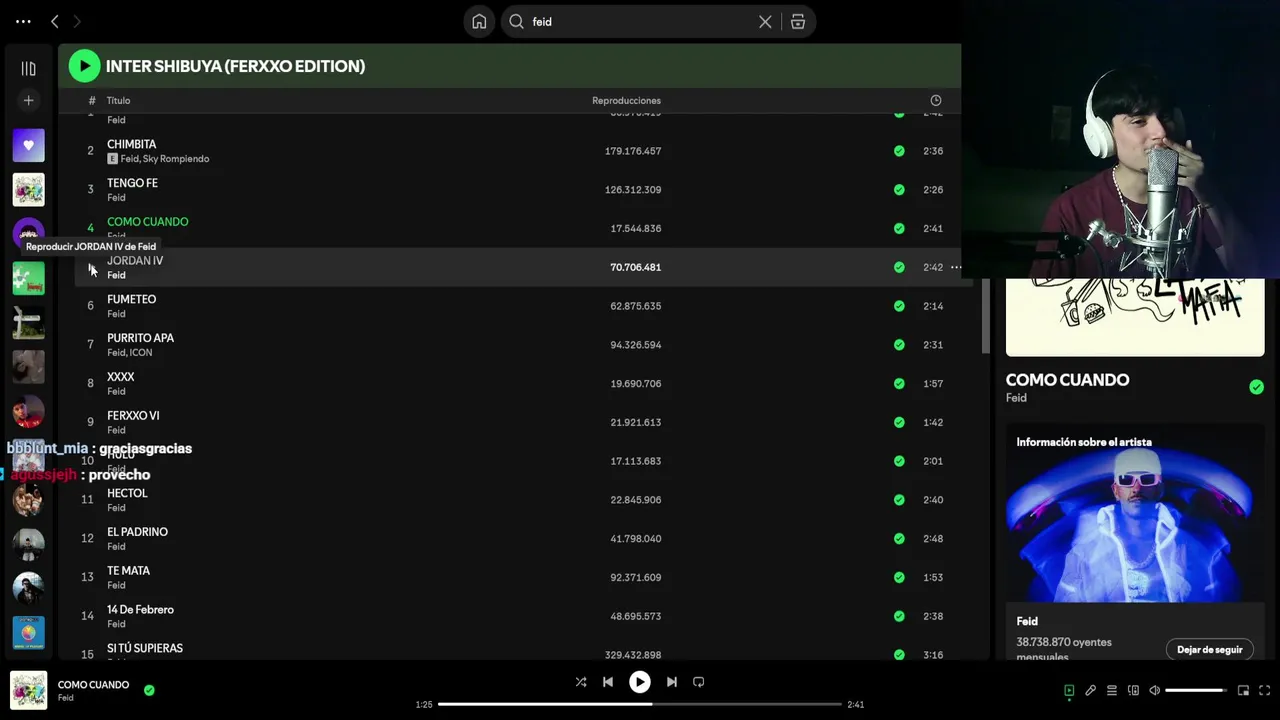Open the three-dot app menu

click(x=23, y=21)
